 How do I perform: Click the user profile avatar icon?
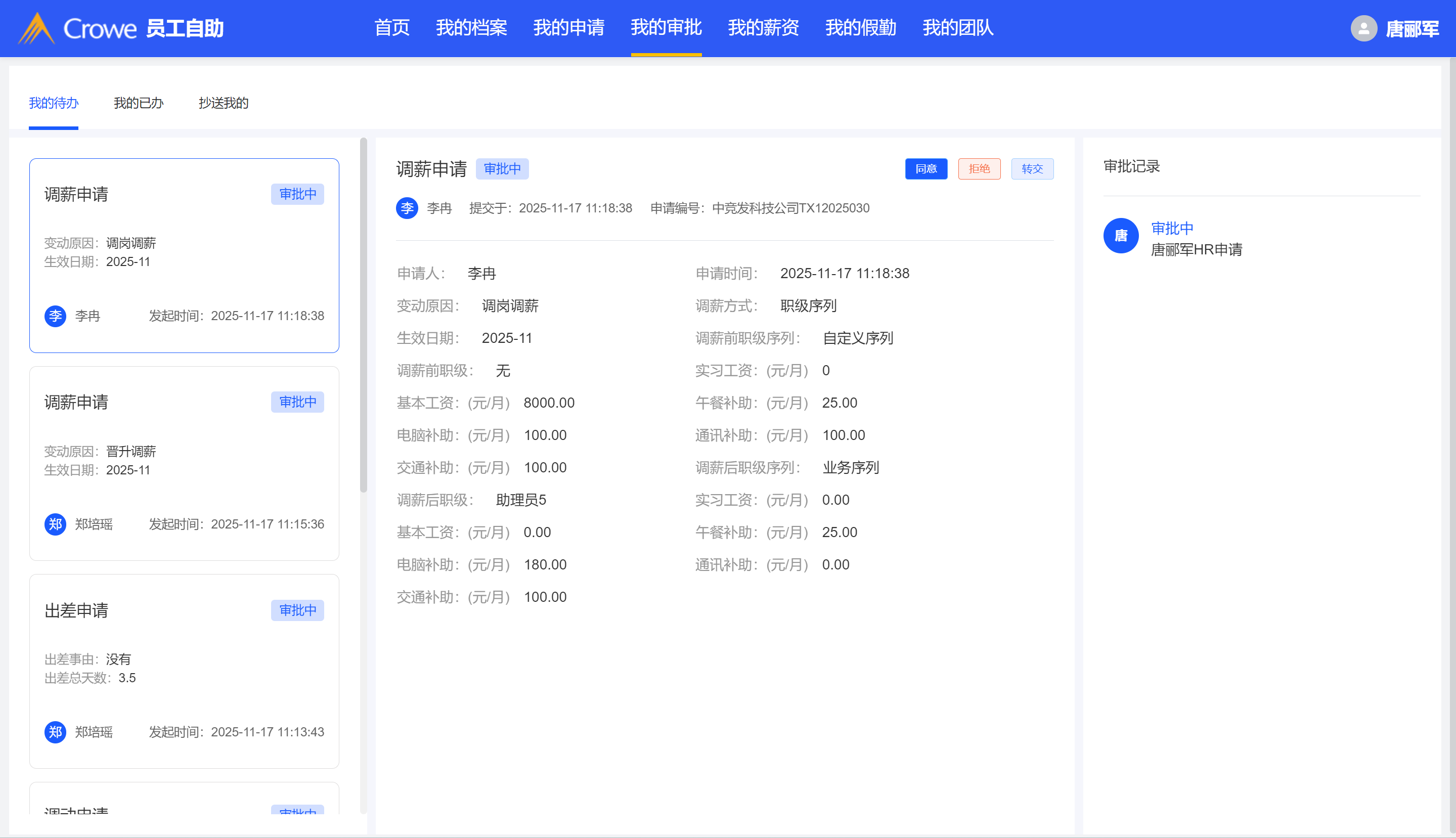[1363, 28]
